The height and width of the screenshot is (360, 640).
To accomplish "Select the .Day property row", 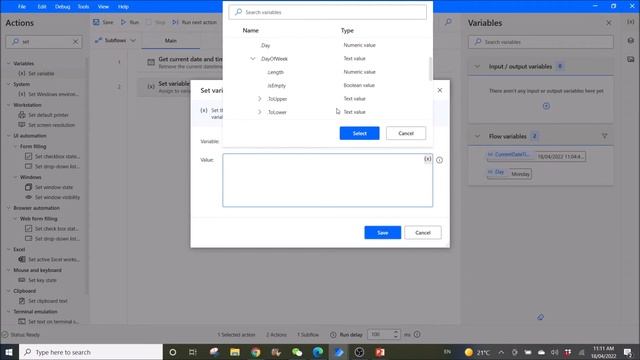I will pos(327,45).
